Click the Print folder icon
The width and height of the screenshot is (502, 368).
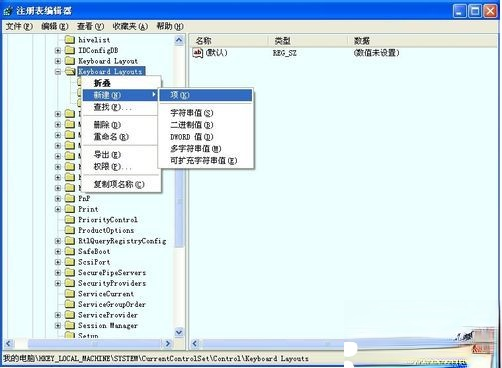[x=70, y=209]
